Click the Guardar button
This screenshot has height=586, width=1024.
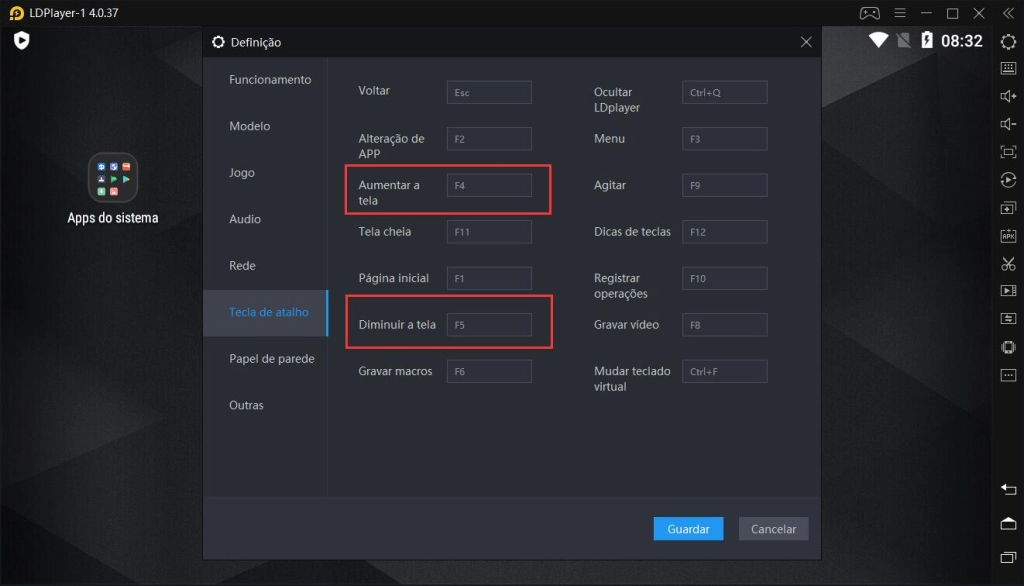click(x=688, y=529)
